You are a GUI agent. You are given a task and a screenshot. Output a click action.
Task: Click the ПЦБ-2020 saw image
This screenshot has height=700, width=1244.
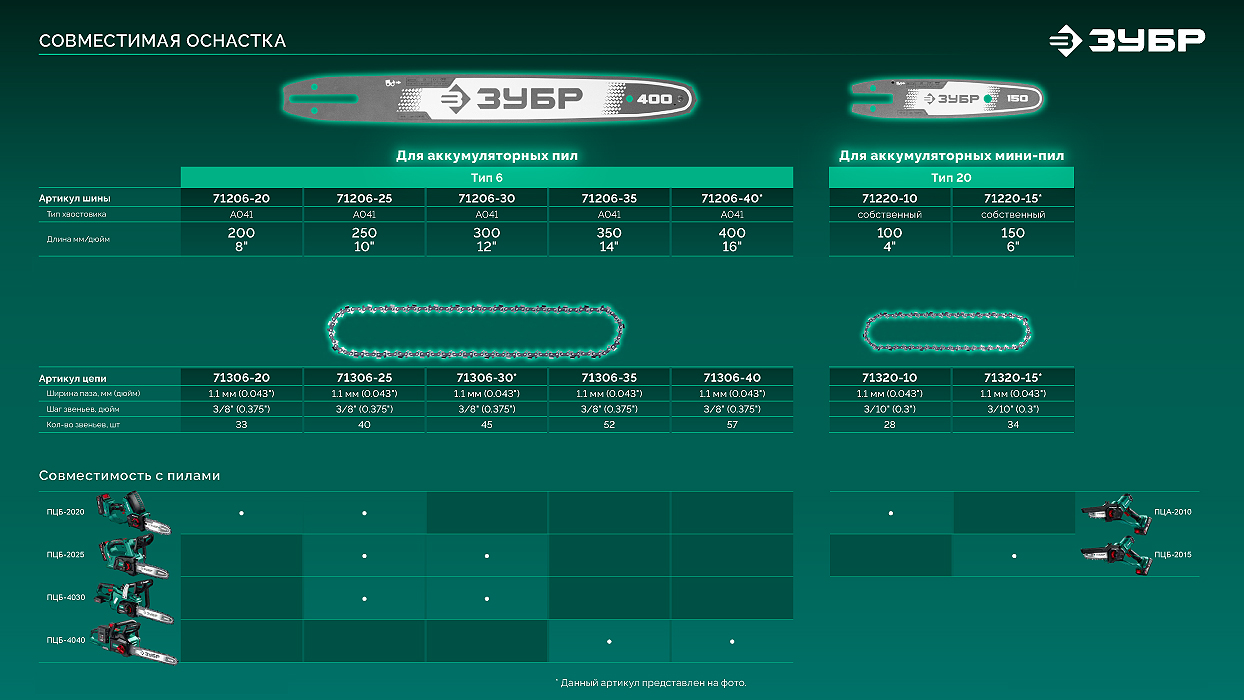[132, 514]
